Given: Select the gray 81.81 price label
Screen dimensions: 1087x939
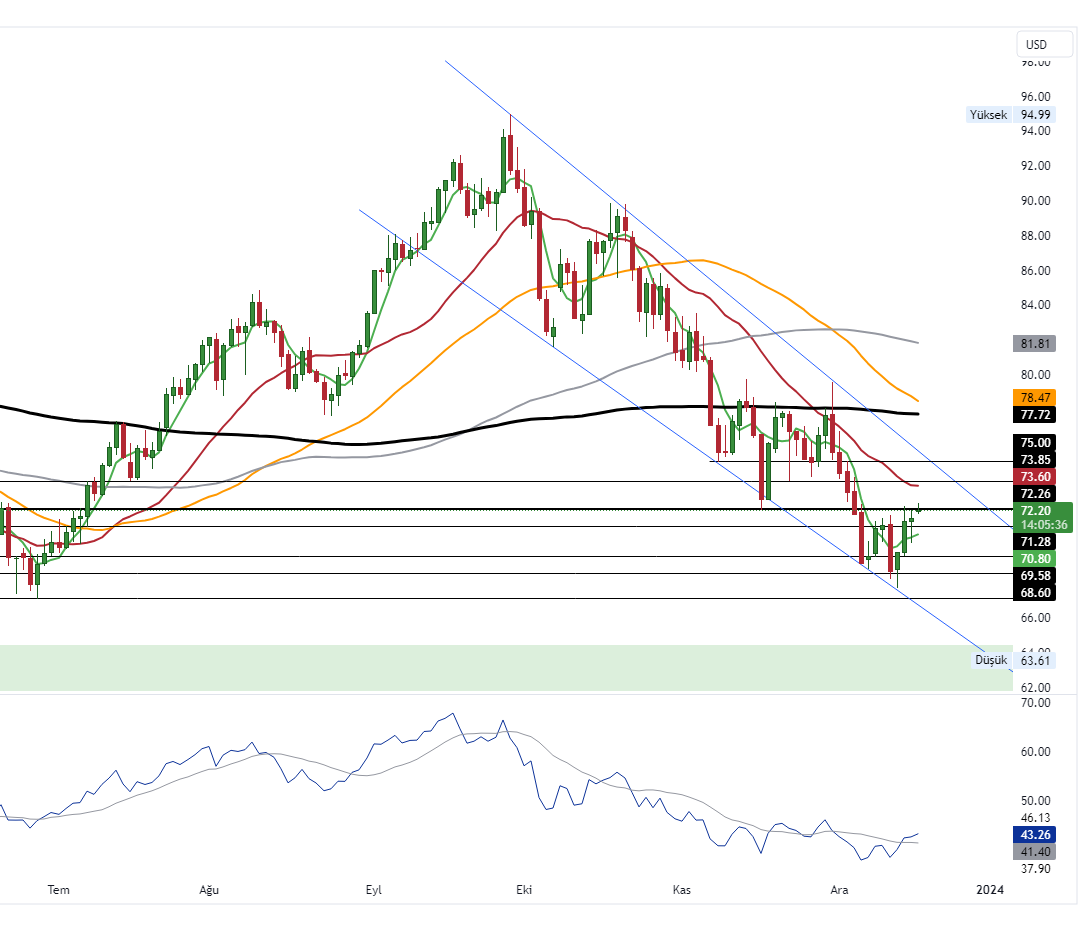Looking at the screenshot, I should tap(1034, 344).
